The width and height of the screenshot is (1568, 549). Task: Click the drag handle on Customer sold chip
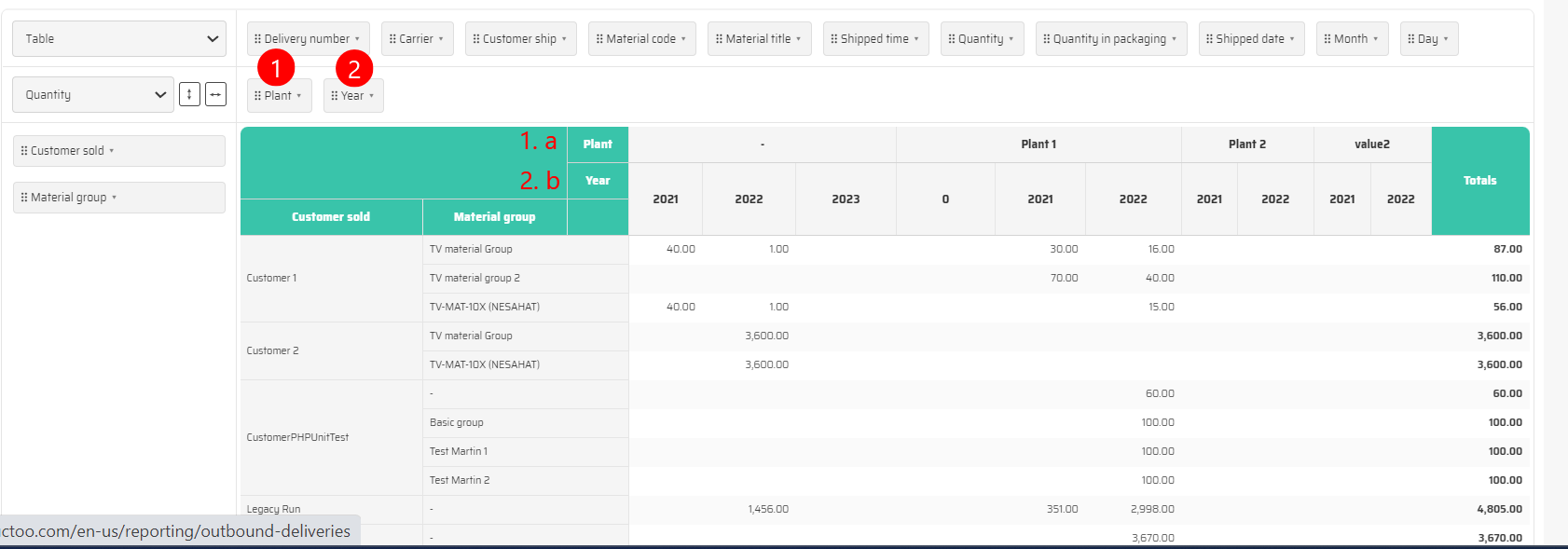pyautogui.click(x=24, y=151)
